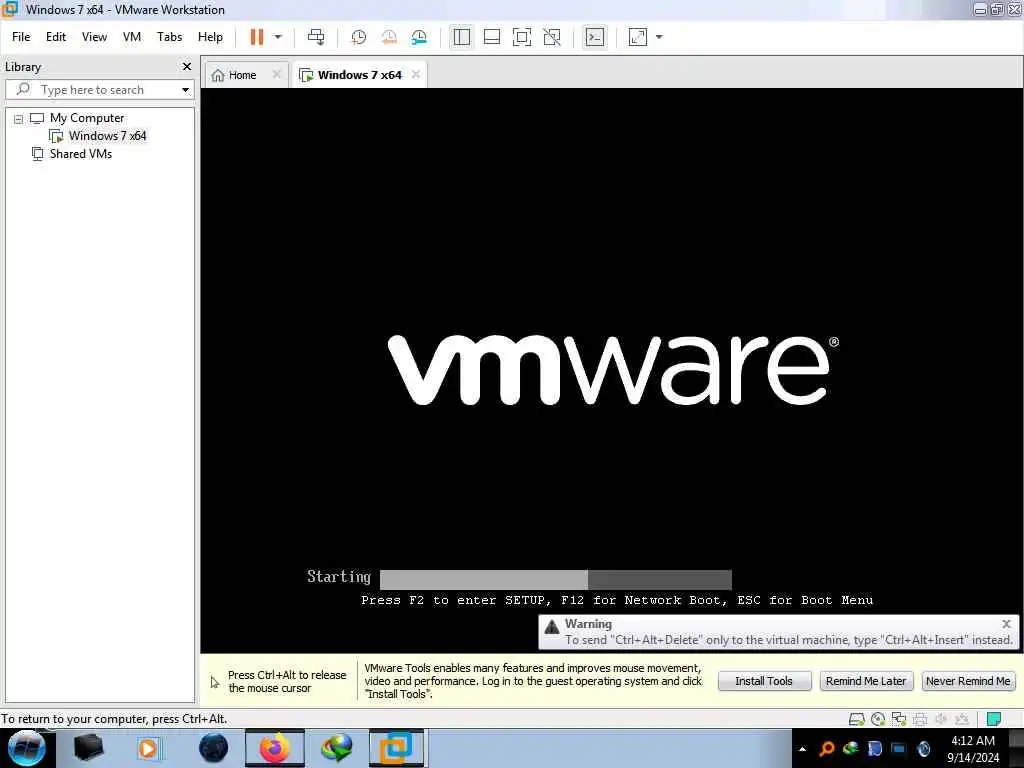Open the library search filter dropdown
1024x768 pixels.
(x=185, y=90)
